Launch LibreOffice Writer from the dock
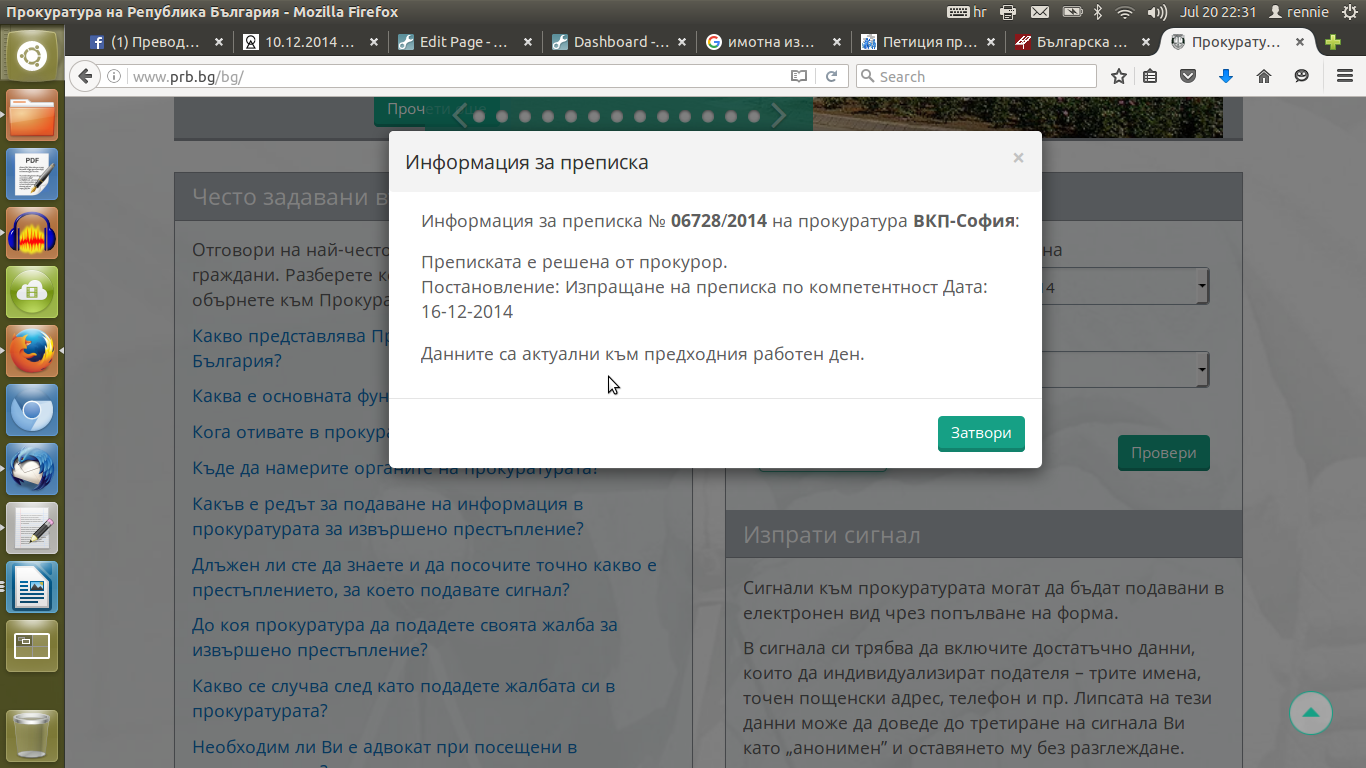 (x=32, y=587)
